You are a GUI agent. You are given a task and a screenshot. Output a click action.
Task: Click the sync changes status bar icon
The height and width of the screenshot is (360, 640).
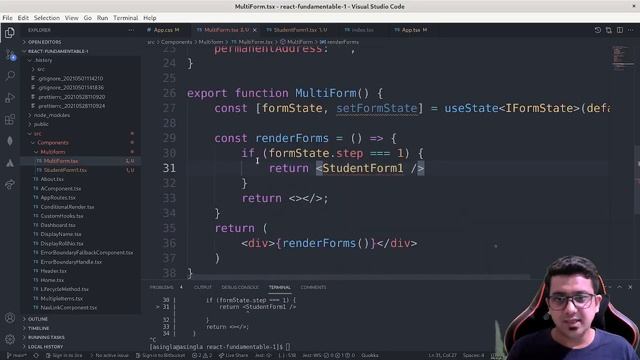pos(36,356)
